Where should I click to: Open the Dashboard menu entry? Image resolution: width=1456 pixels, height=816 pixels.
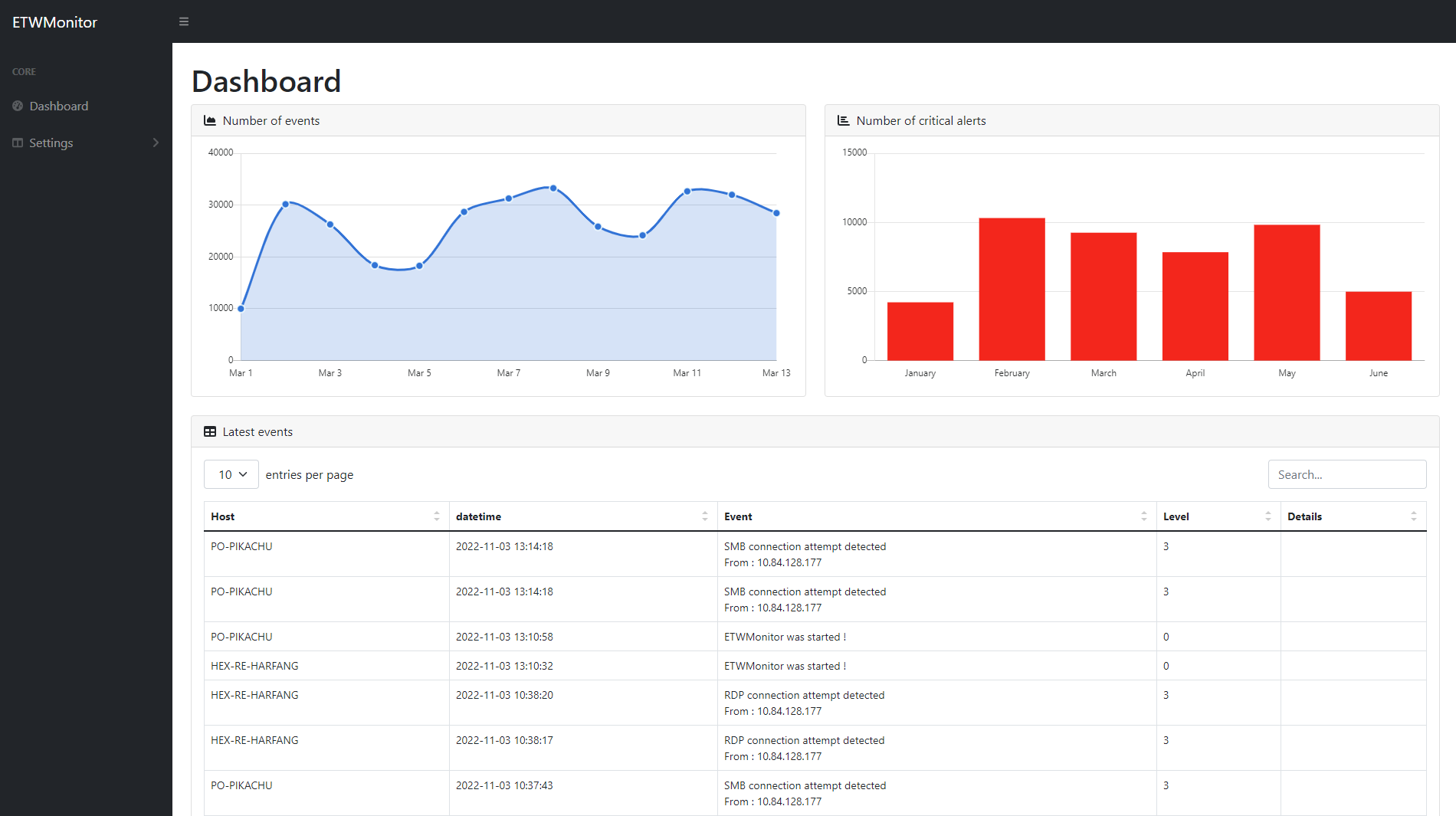tap(59, 106)
